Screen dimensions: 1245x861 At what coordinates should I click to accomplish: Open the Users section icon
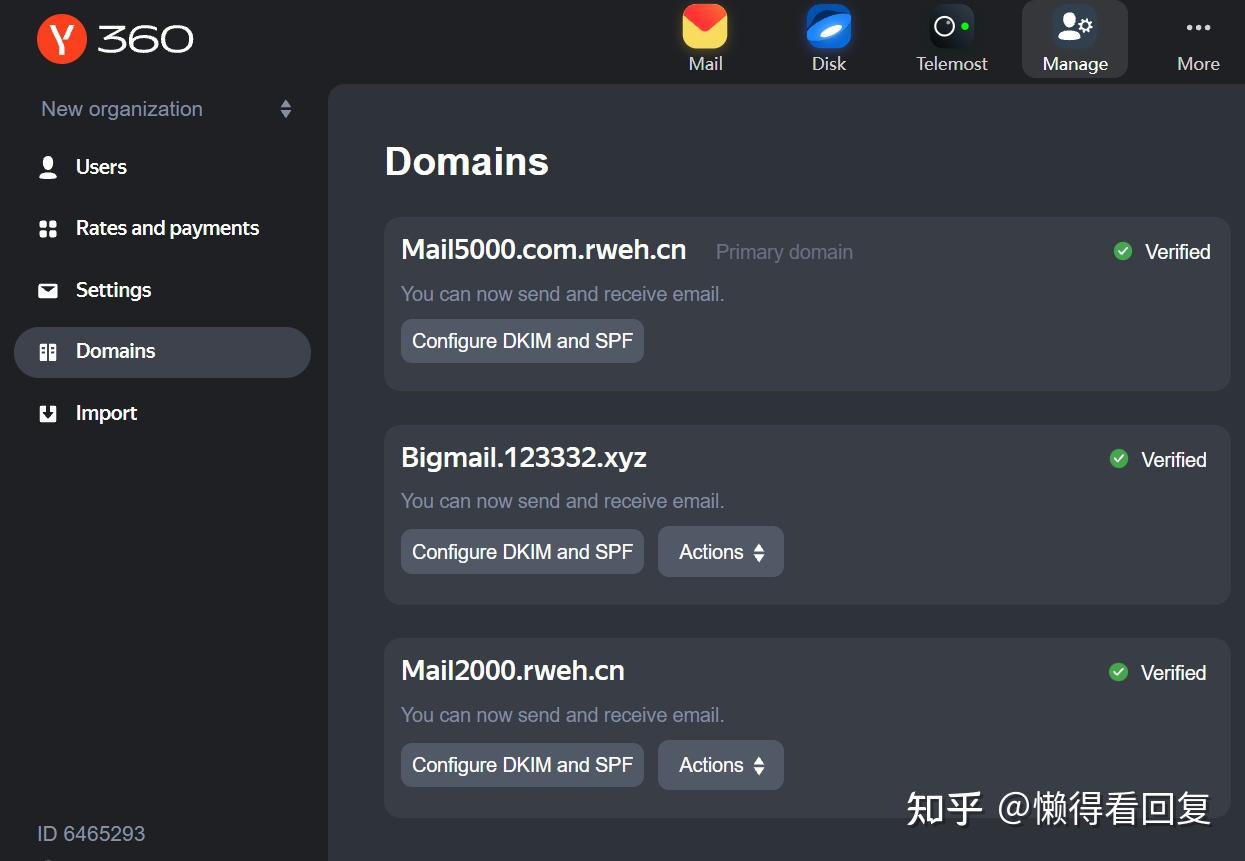click(x=48, y=167)
